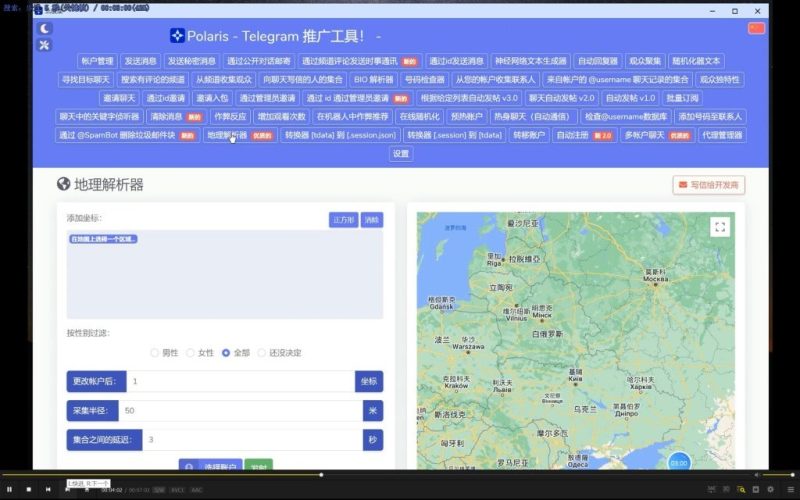
Task: Click the 集合之间的延迟 input field
Action: click(253, 440)
